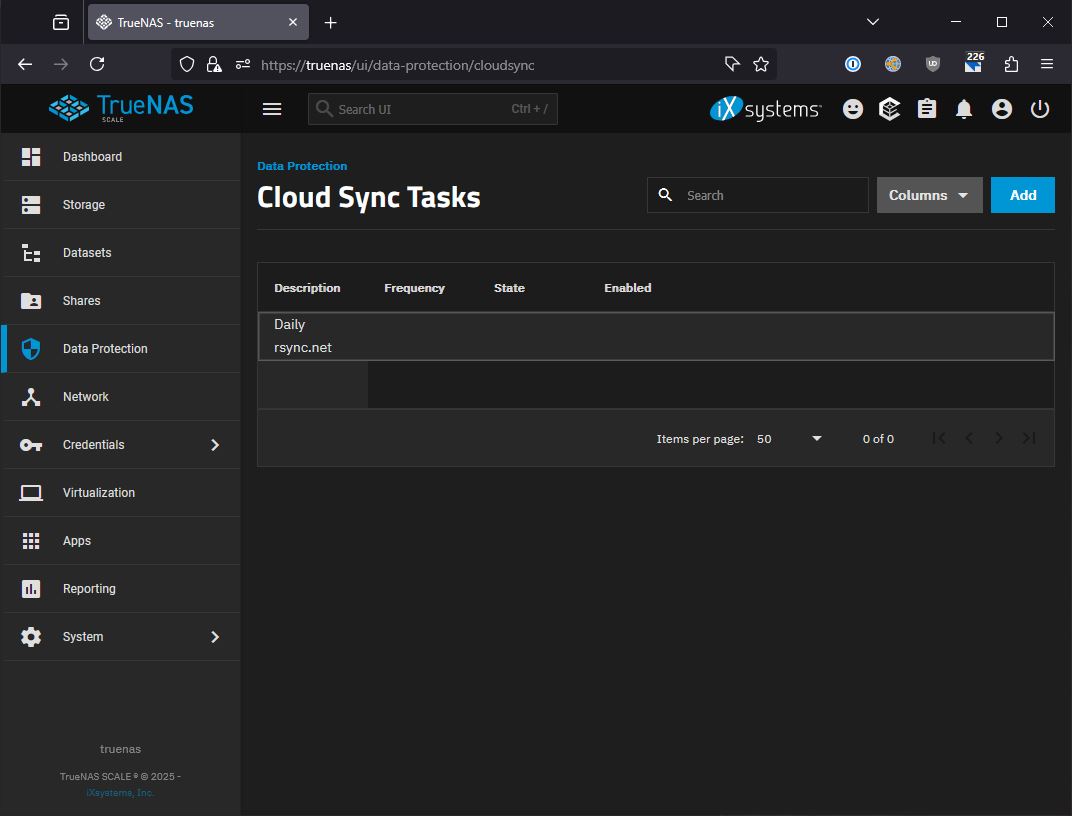Screen dimensions: 1072x816
Task: Toggle the sidebar hamburger menu
Action: (272, 109)
